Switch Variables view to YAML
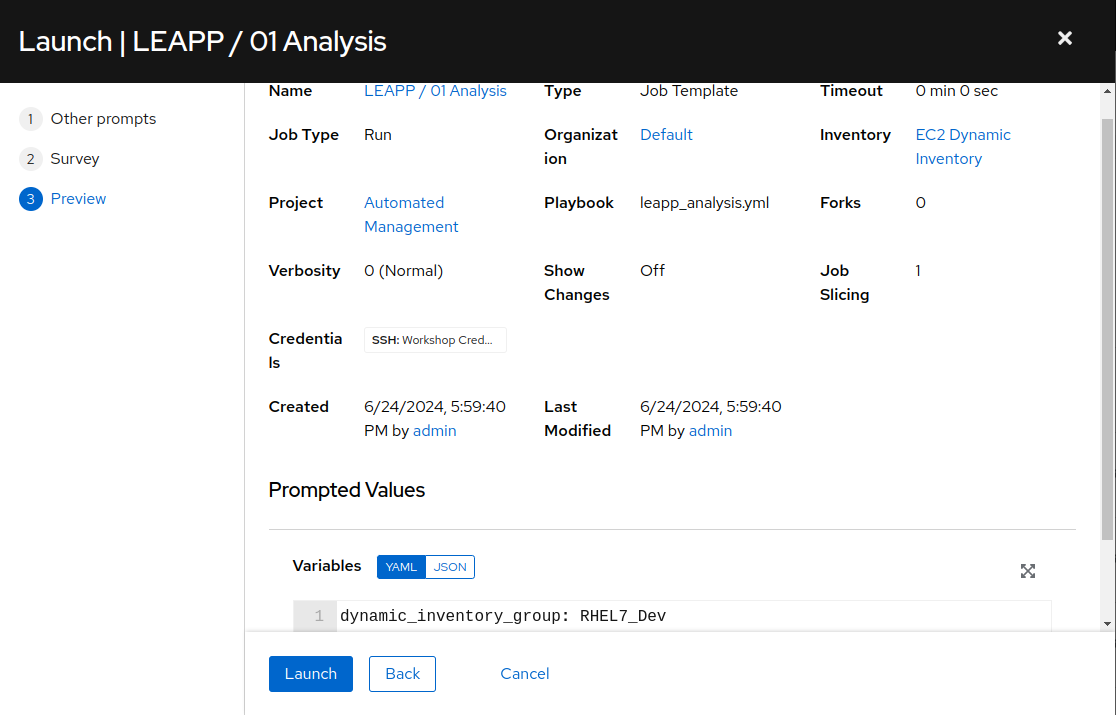Viewport: 1116px width, 715px height. click(401, 567)
